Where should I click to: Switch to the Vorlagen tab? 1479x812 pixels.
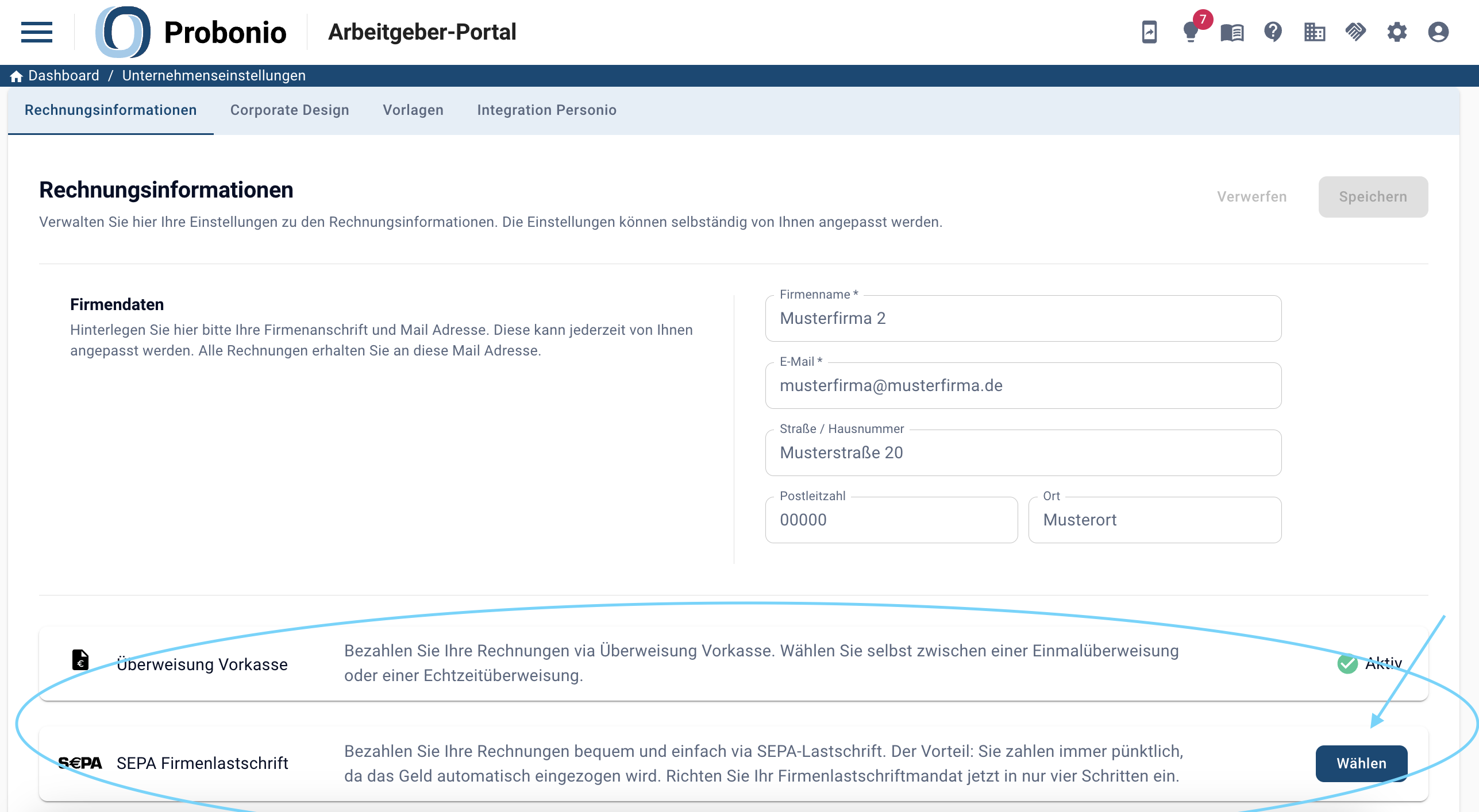coord(413,110)
